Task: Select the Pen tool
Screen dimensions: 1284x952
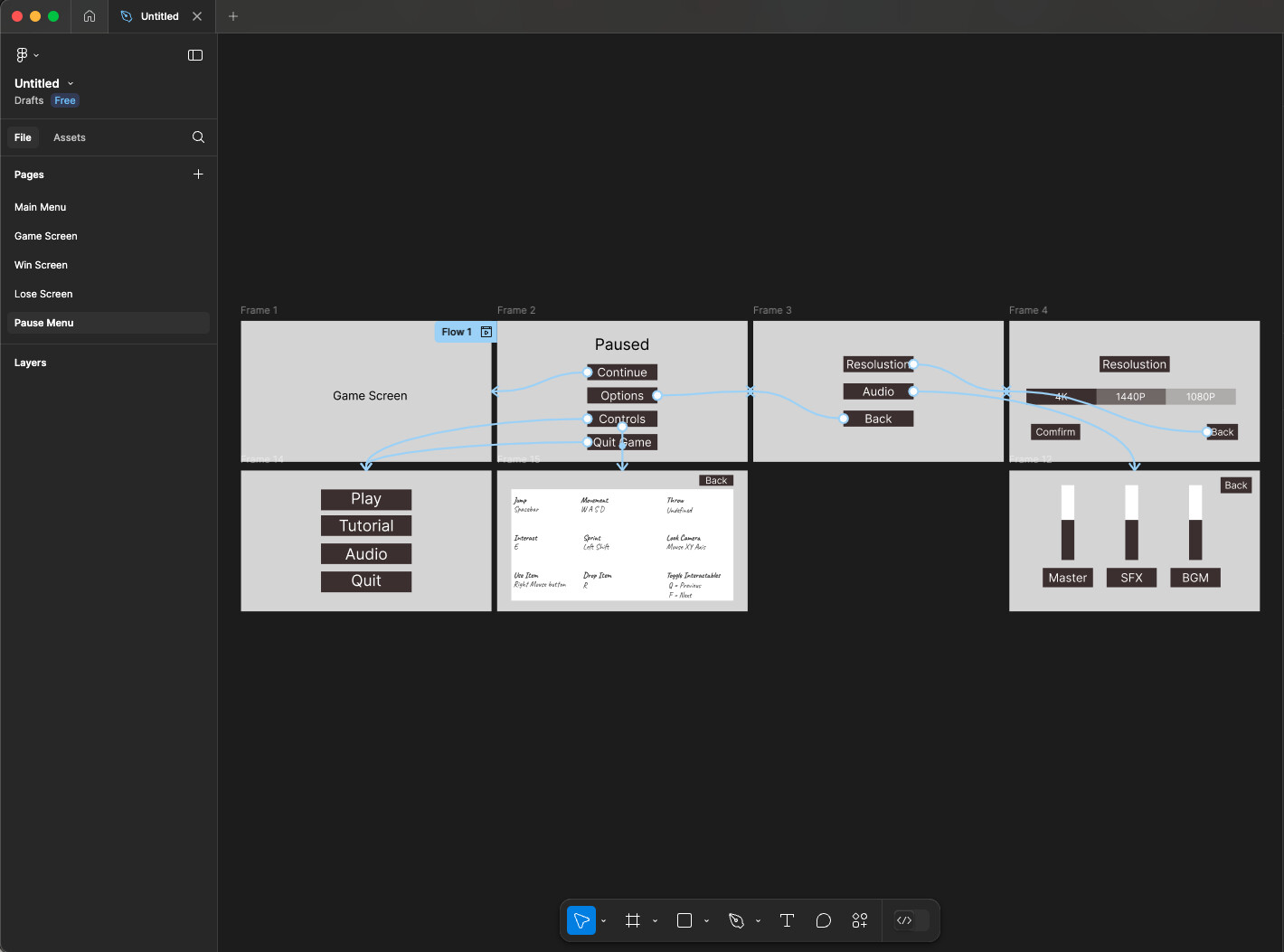Action: tap(736, 920)
